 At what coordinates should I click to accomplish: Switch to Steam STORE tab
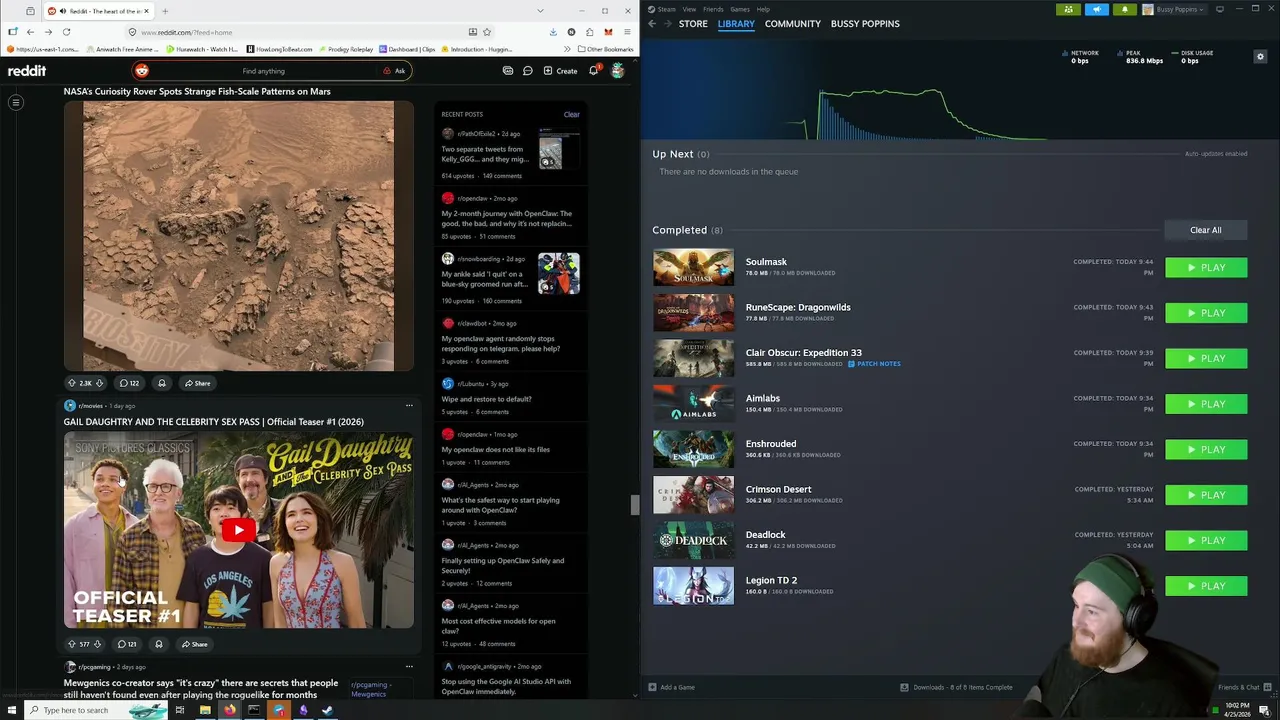point(693,24)
